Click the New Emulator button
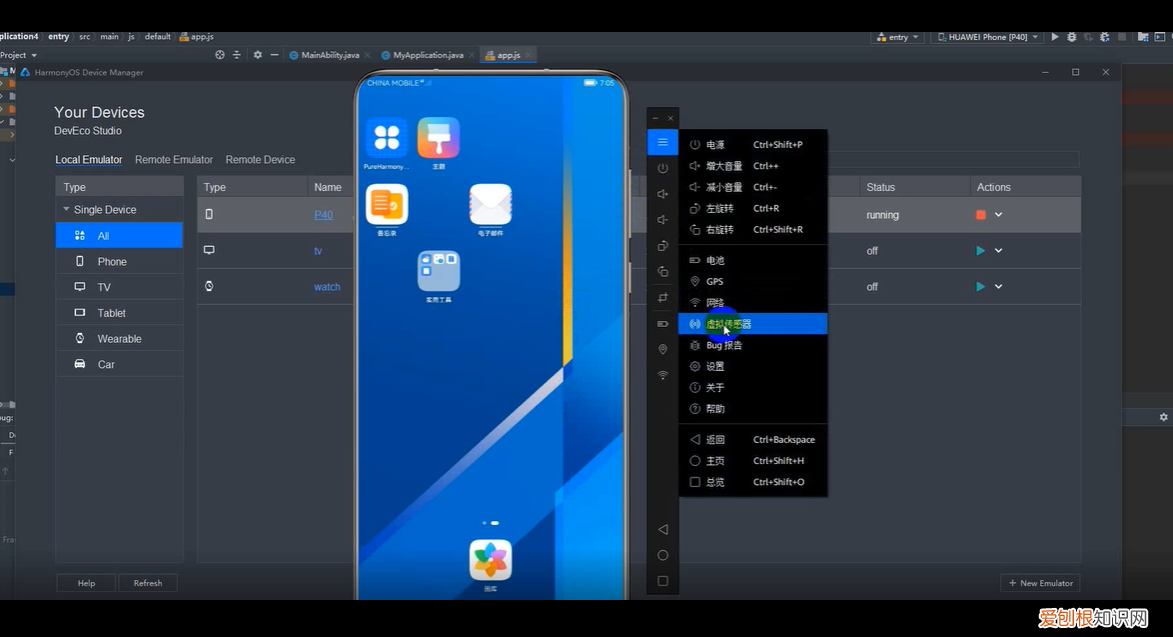This screenshot has height=637, width=1173. click(x=1040, y=583)
